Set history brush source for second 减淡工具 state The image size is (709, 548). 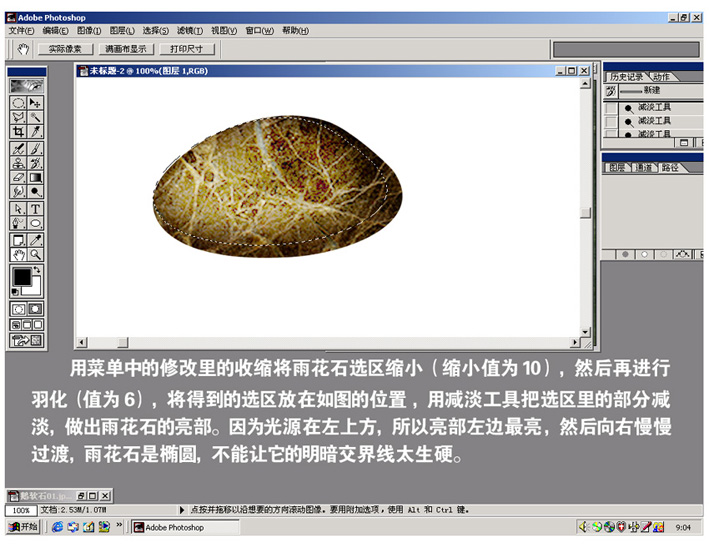click(x=611, y=122)
